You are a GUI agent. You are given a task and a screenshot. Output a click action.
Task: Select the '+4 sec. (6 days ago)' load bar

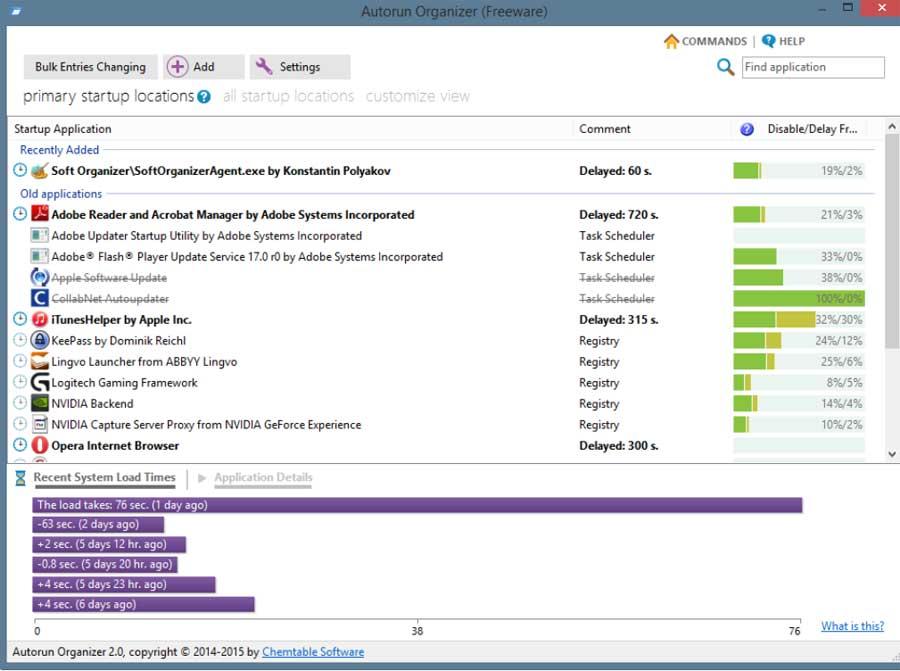coord(143,604)
